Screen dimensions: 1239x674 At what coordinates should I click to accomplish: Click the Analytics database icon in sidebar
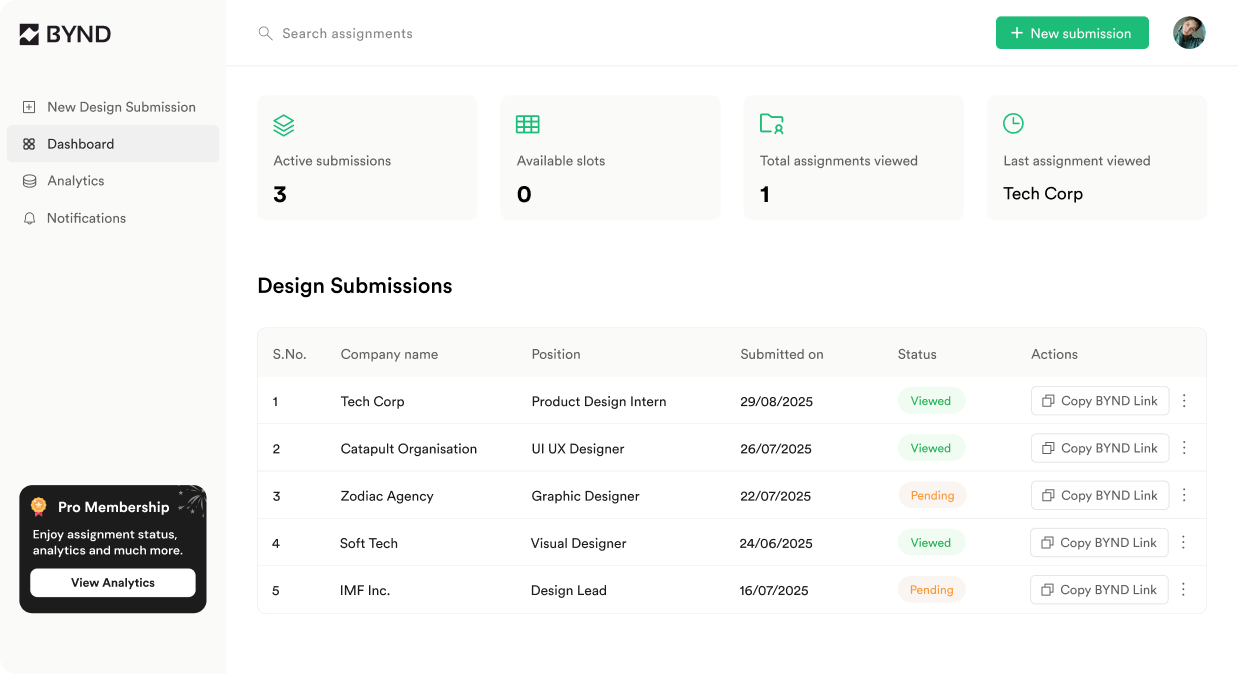coord(29,181)
